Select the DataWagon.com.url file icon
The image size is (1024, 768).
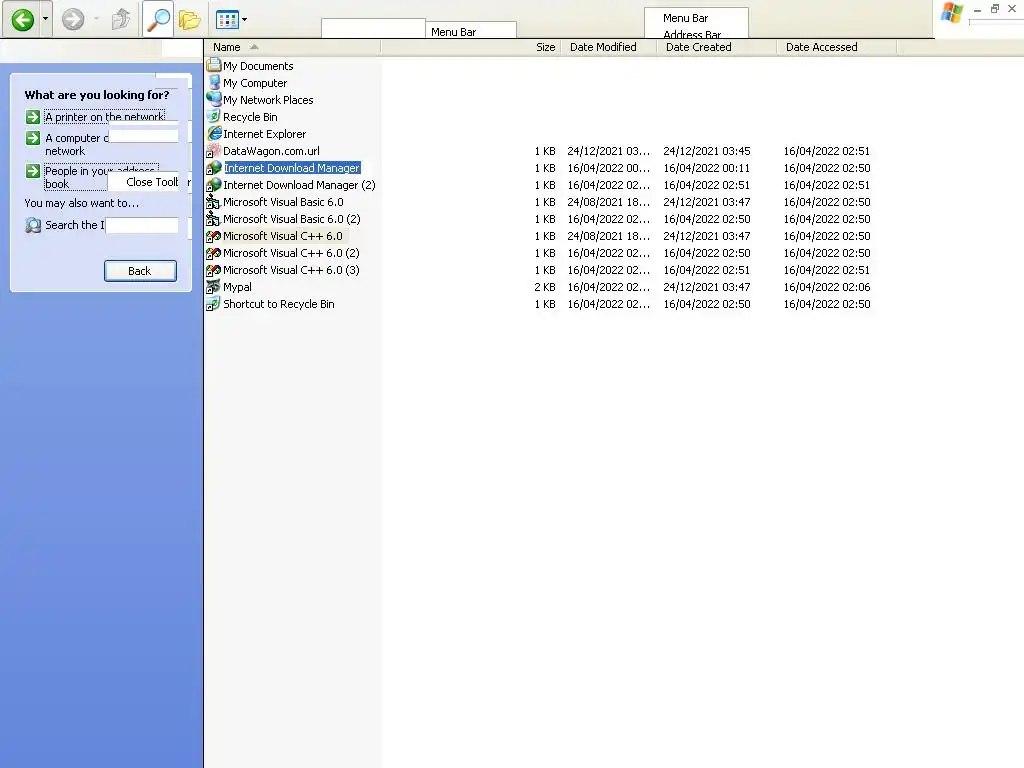click(214, 150)
